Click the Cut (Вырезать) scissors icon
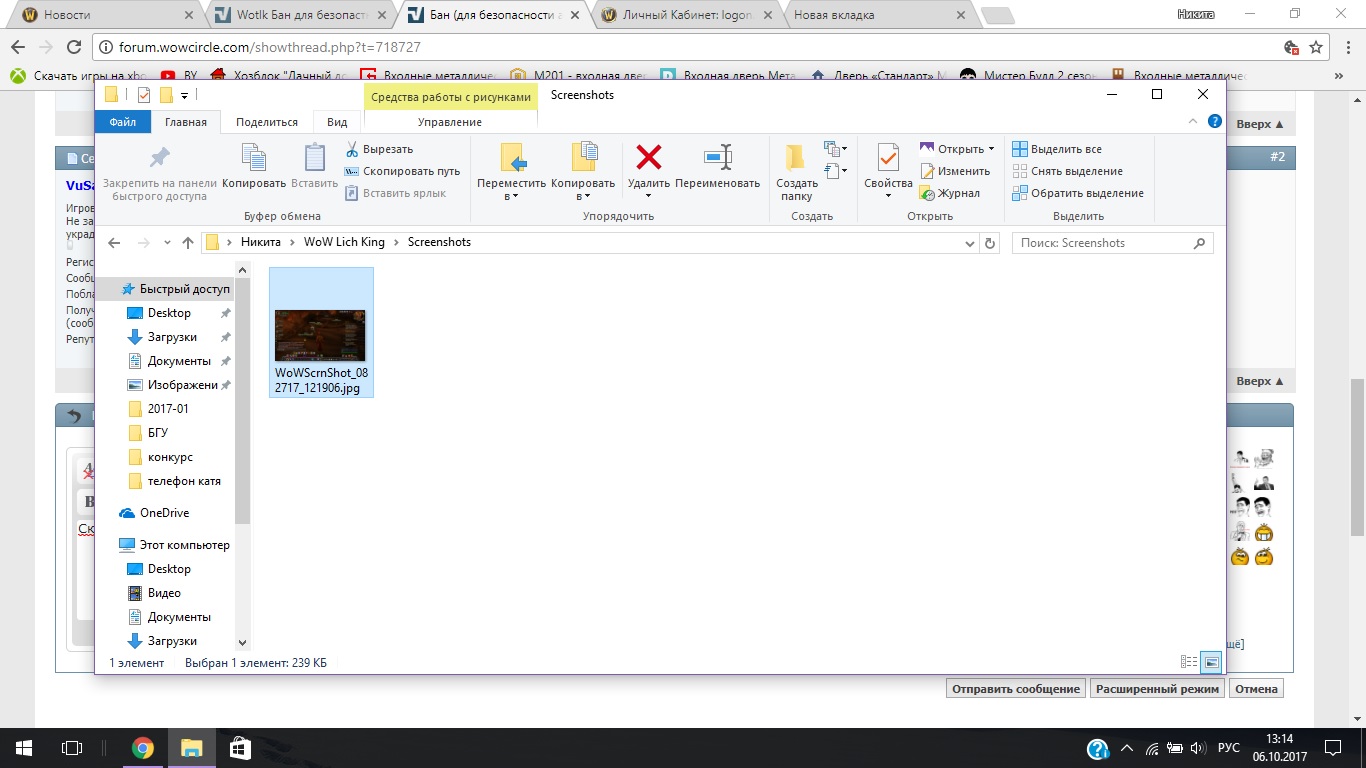This screenshot has height=768, width=1366. click(352, 149)
